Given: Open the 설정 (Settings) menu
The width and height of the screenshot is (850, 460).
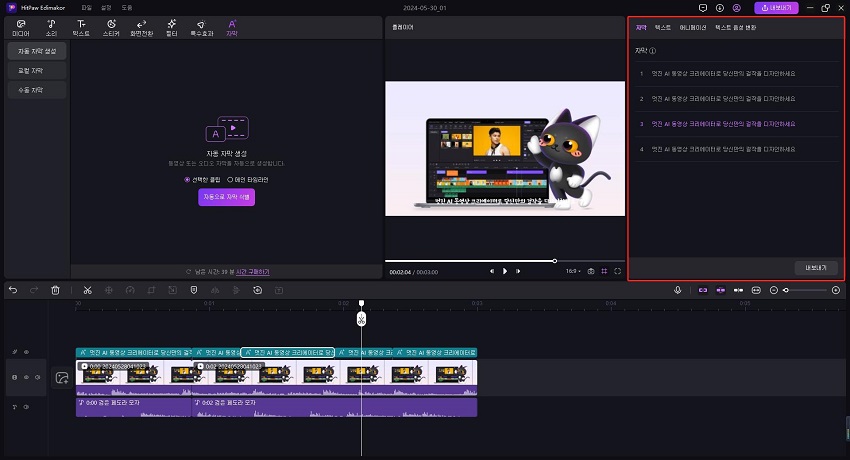Looking at the screenshot, I should point(106,8).
